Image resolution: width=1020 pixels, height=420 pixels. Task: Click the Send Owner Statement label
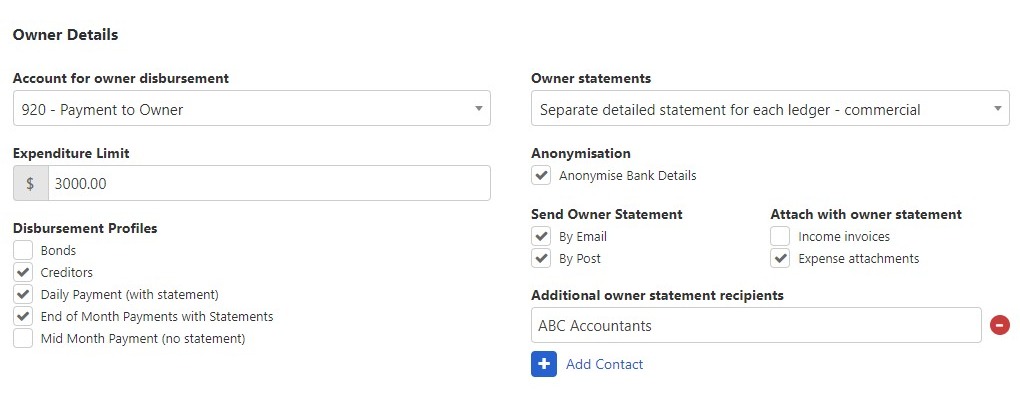point(607,215)
